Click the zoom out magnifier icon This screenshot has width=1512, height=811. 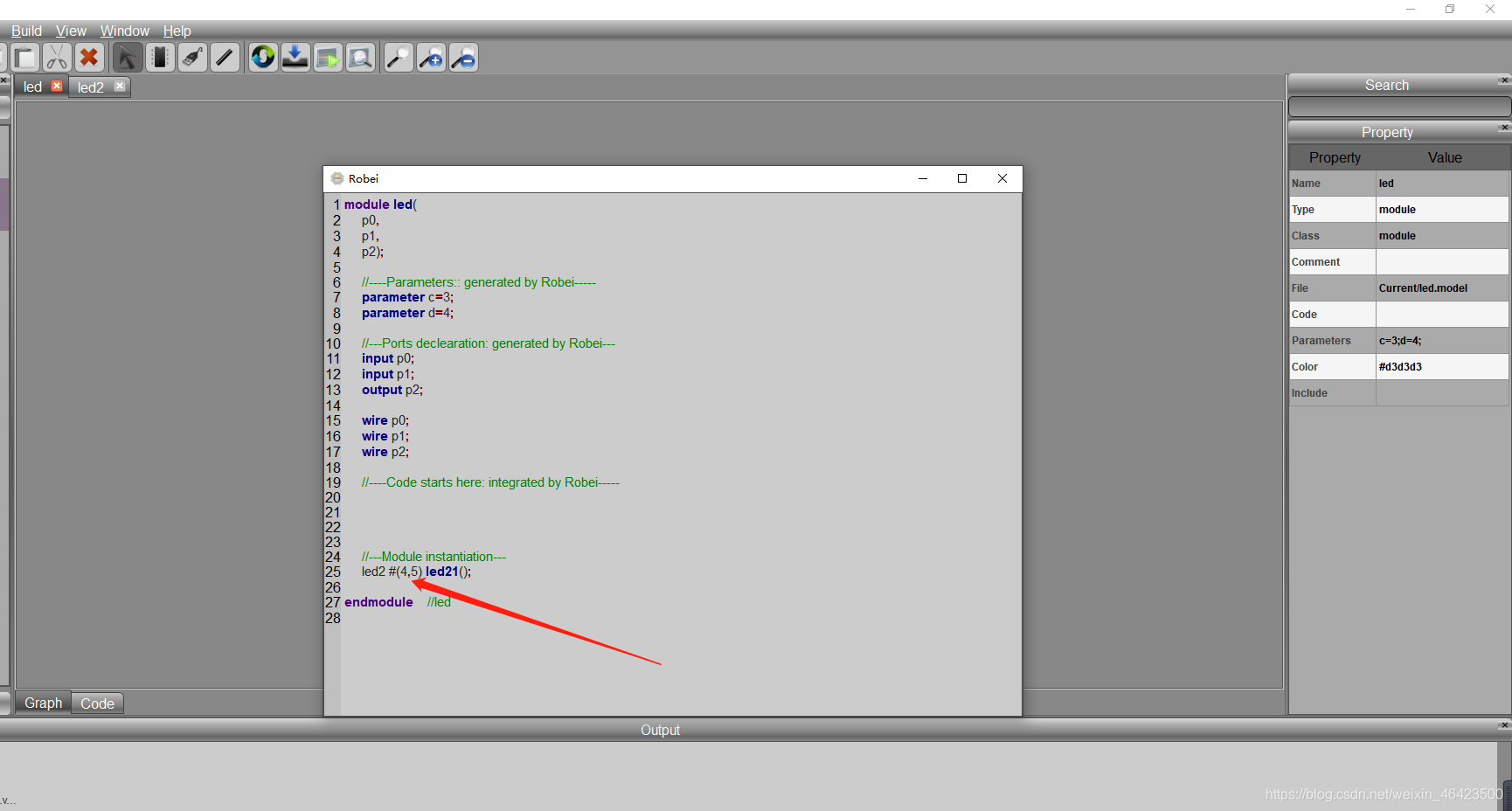[463, 58]
